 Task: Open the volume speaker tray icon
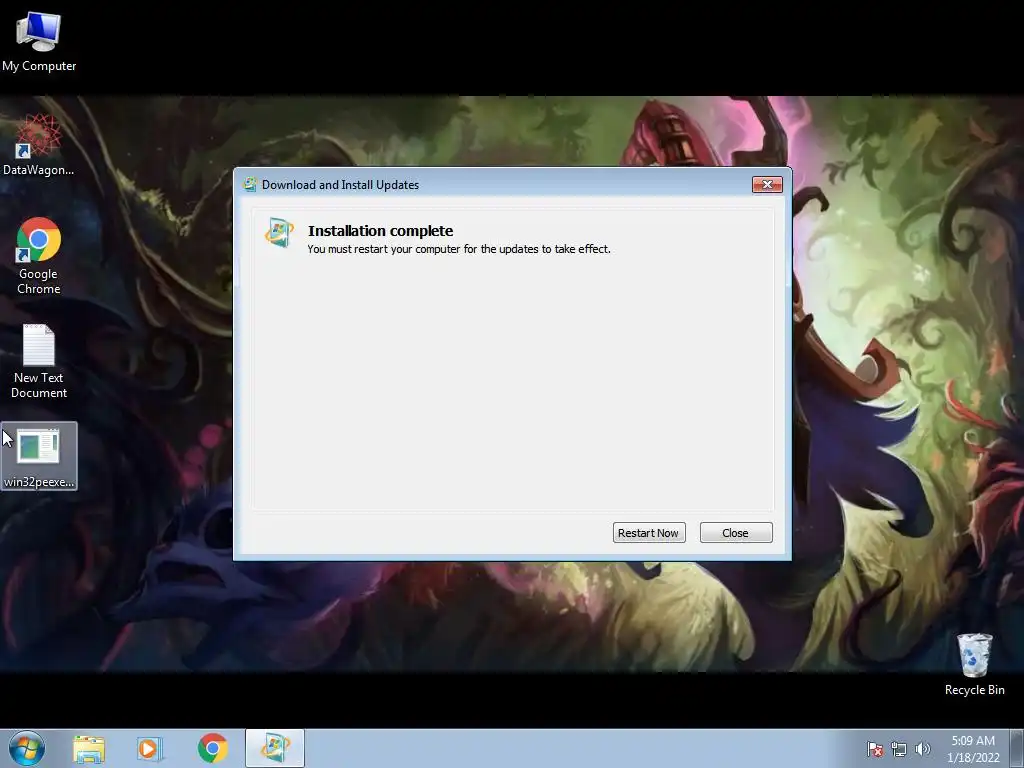coord(922,749)
